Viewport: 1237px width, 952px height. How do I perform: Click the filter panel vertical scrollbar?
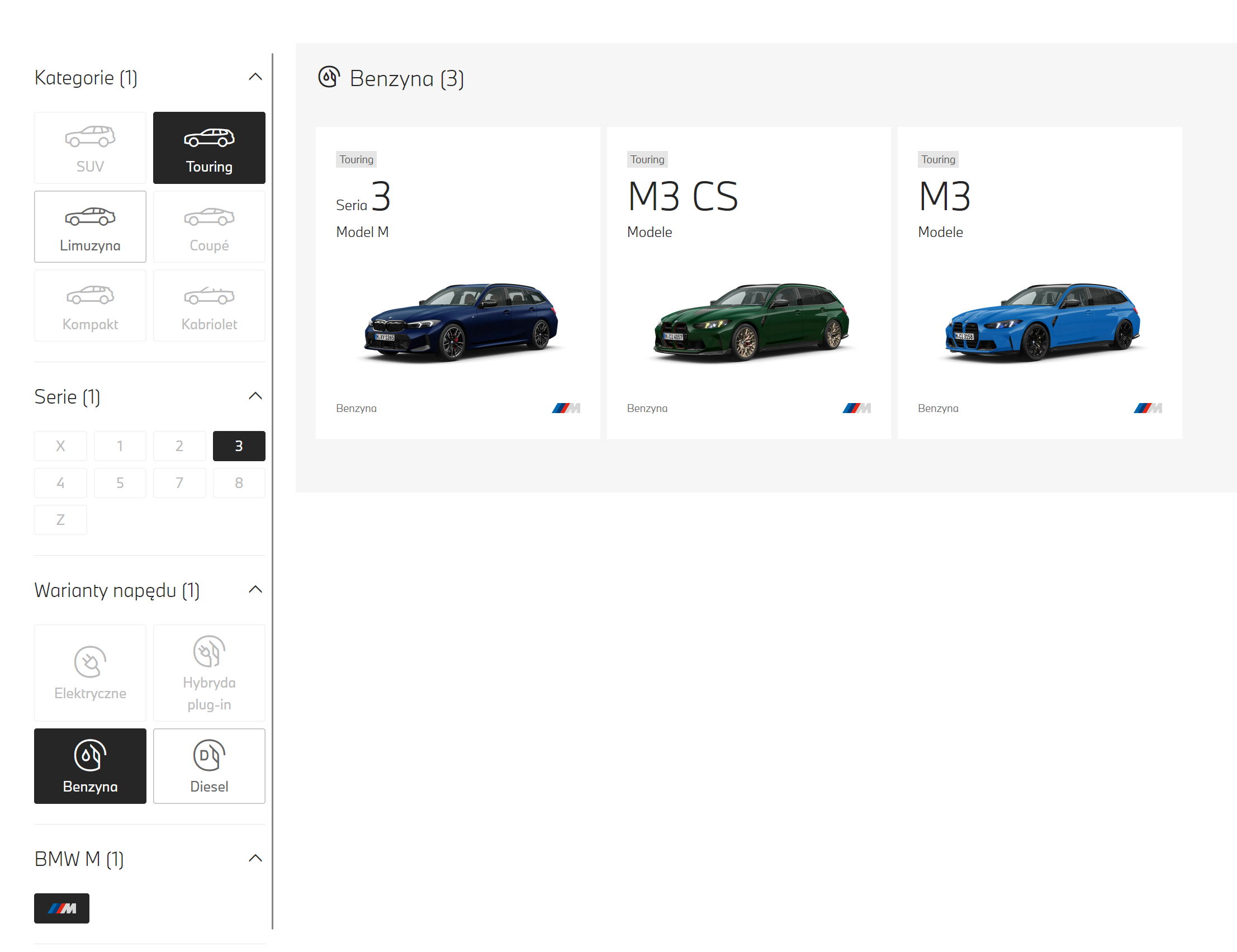(272, 491)
